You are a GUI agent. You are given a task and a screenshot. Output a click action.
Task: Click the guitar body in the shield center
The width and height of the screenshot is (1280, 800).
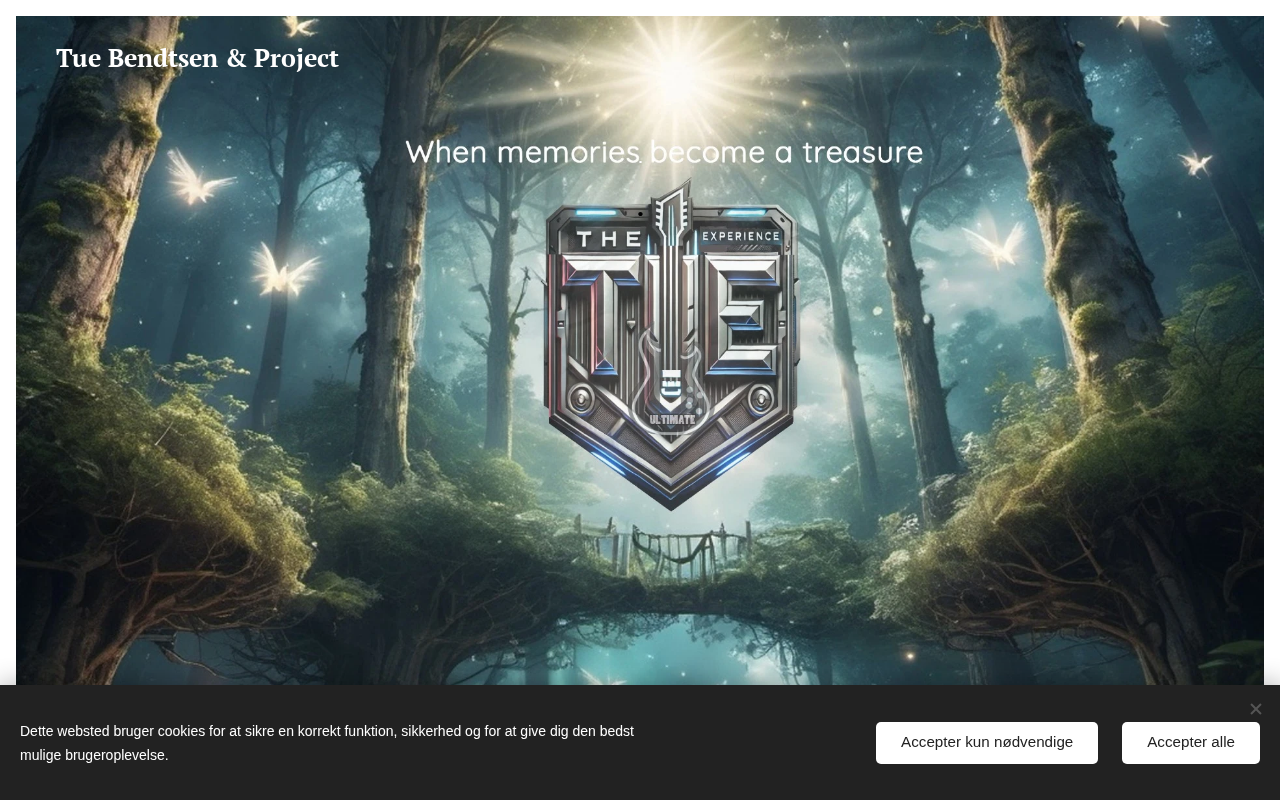pos(671,385)
